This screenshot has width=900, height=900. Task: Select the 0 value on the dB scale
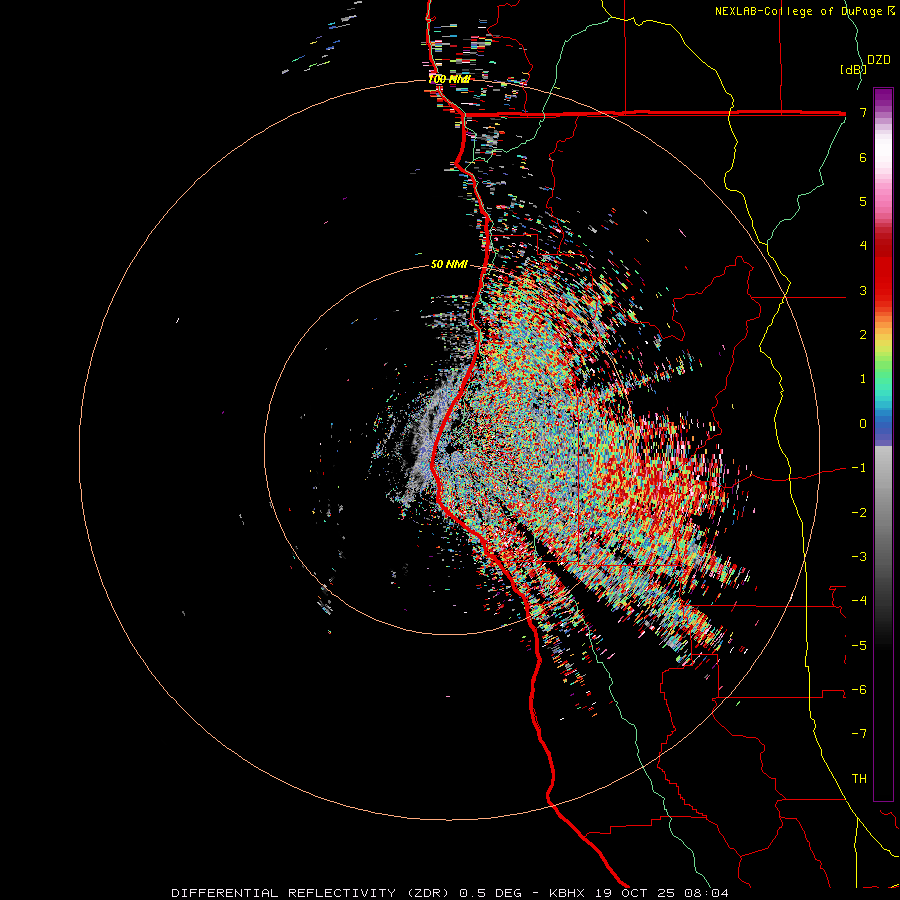click(x=863, y=424)
